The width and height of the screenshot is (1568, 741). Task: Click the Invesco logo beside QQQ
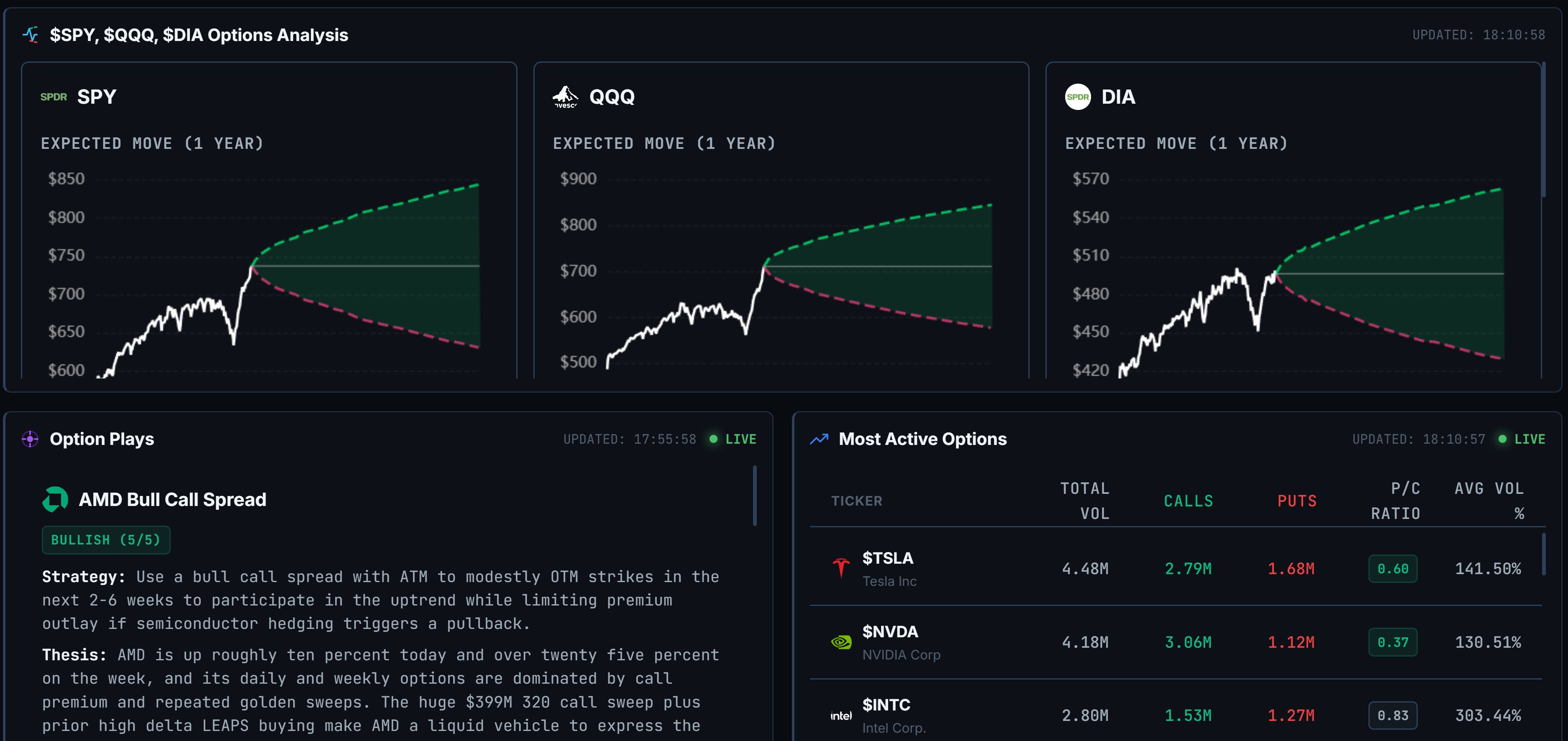coord(566,97)
